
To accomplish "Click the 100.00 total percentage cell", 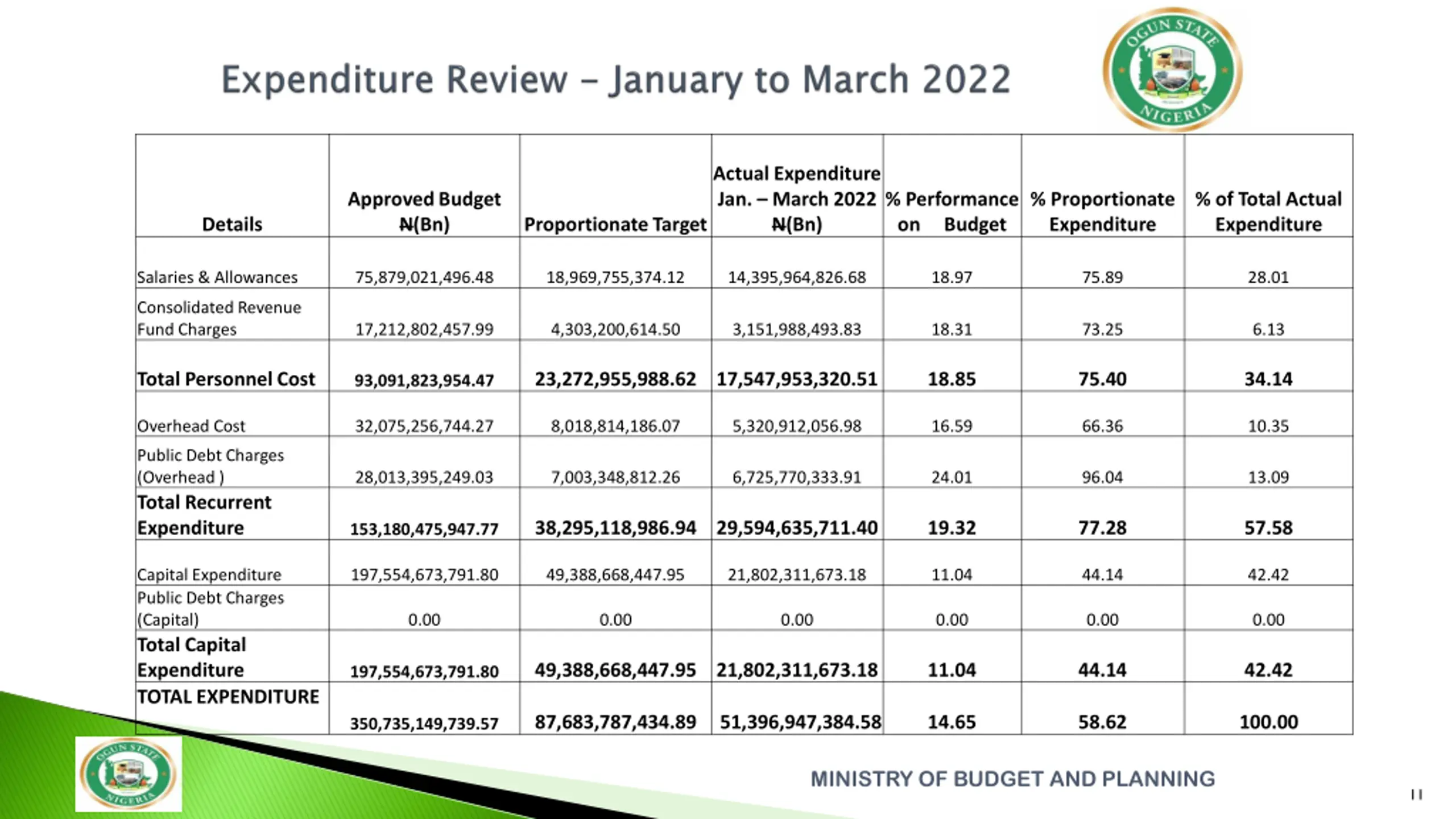I will point(1268,722).
